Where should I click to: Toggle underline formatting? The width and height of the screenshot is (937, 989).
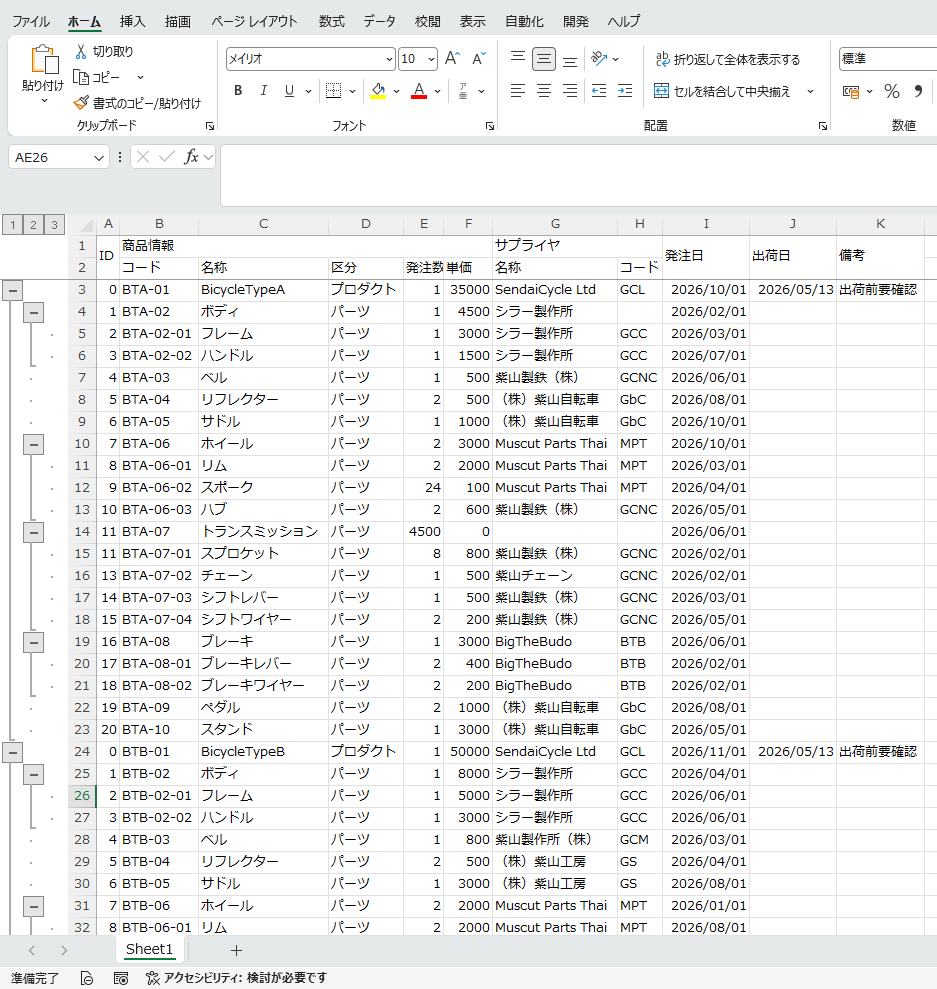289,91
